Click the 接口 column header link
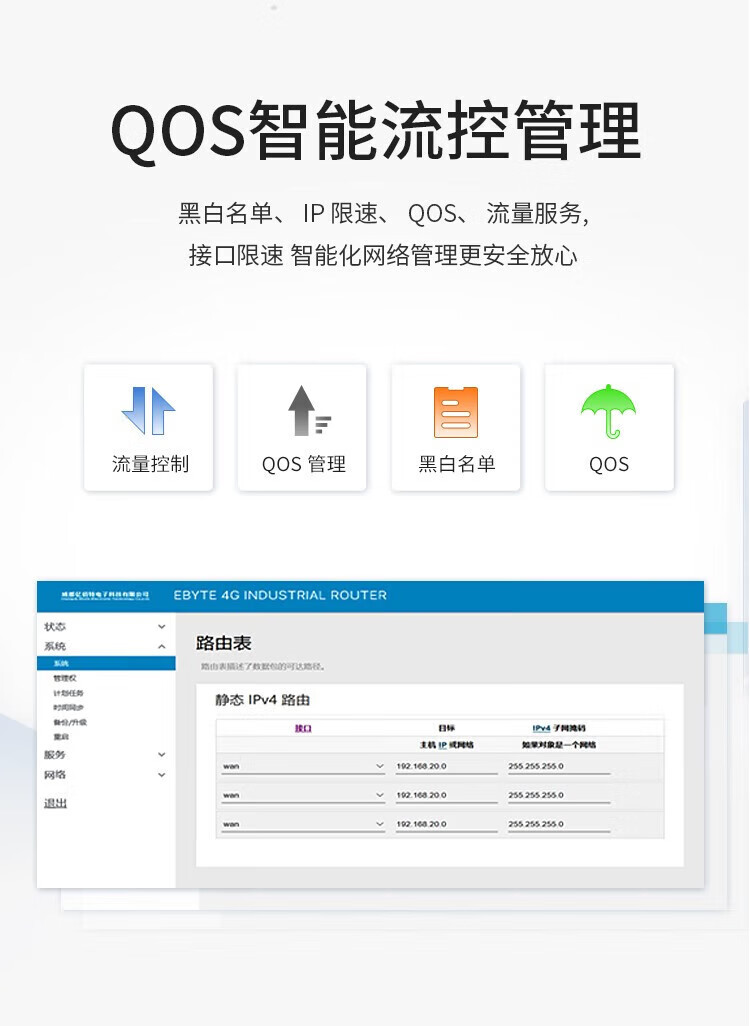The image size is (750, 1026). 302,728
